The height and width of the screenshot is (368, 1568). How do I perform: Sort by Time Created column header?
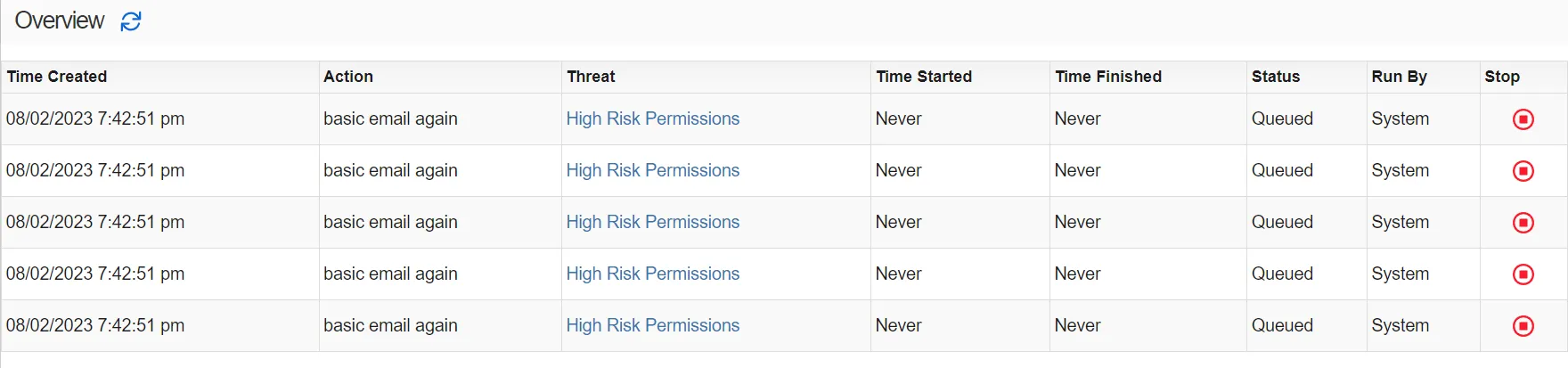tap(57, 77)
